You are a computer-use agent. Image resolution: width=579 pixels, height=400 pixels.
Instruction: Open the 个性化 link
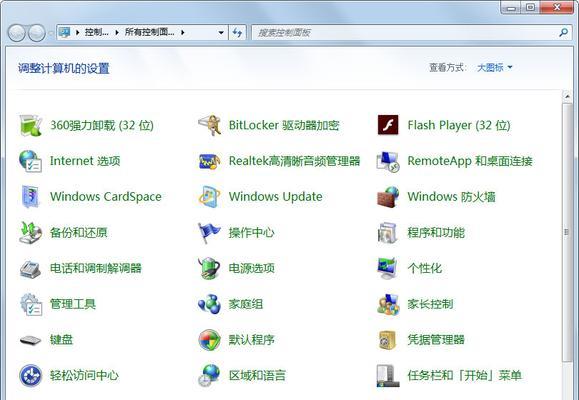[425, 268]
